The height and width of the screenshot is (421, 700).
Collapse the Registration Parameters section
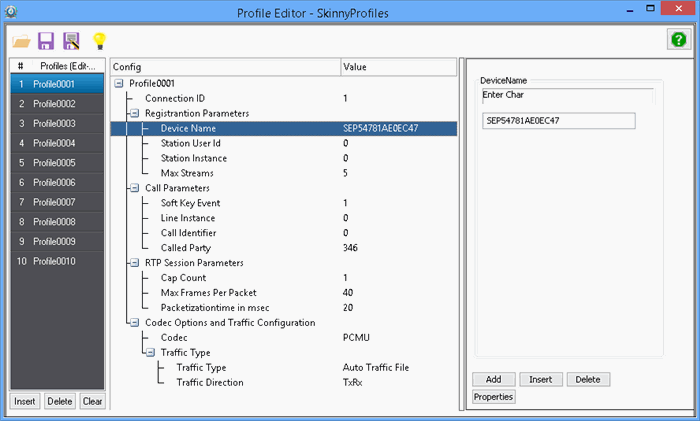[135, 113]
